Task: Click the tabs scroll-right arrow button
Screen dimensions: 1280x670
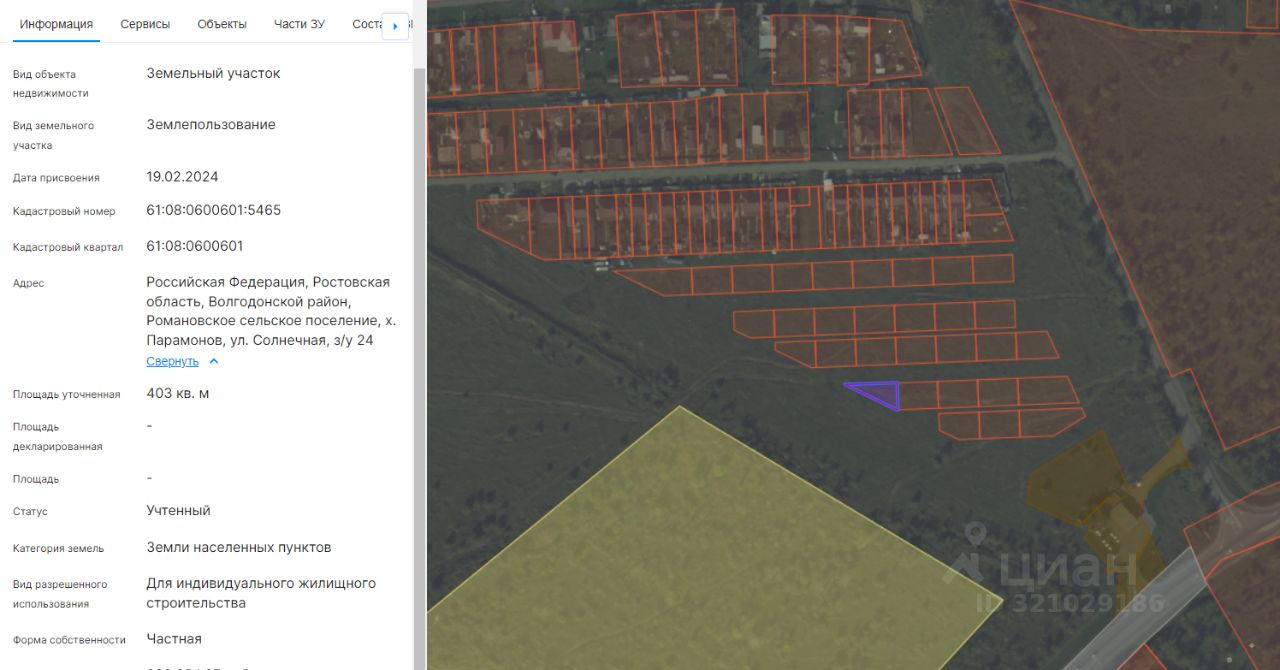Action: pos(396,26)
